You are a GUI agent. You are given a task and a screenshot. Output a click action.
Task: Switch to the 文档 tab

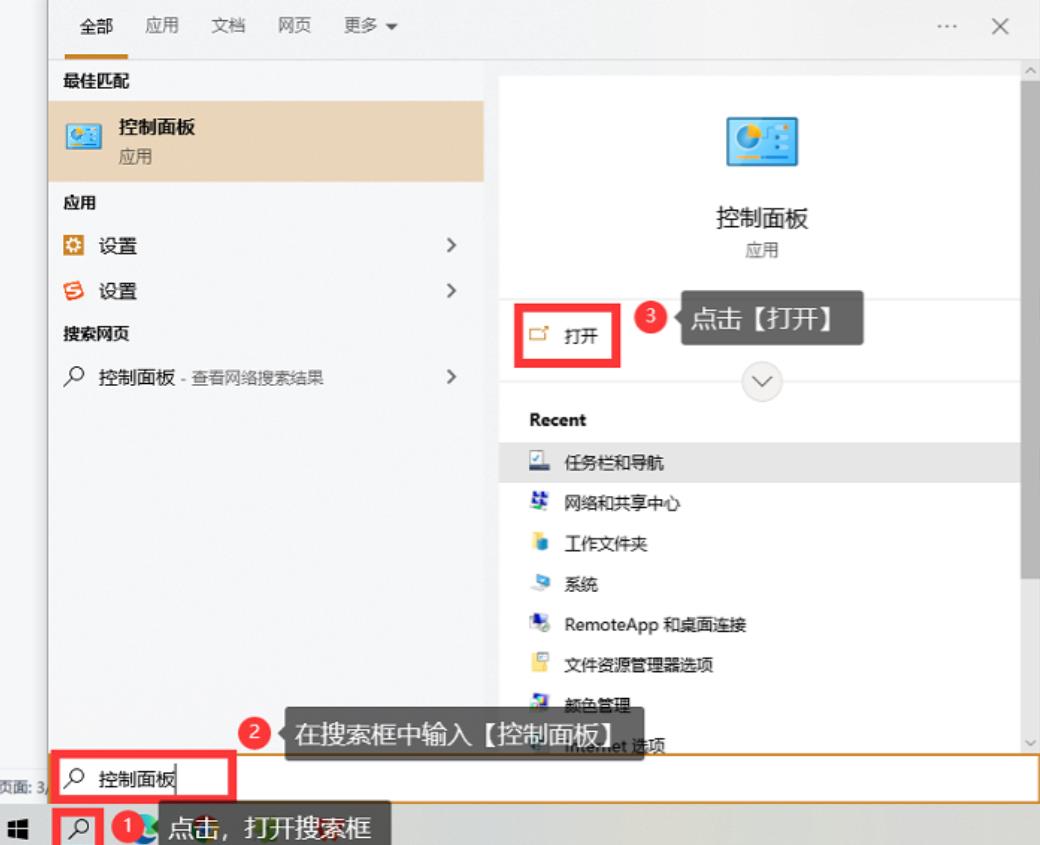(x=228, y=25)
